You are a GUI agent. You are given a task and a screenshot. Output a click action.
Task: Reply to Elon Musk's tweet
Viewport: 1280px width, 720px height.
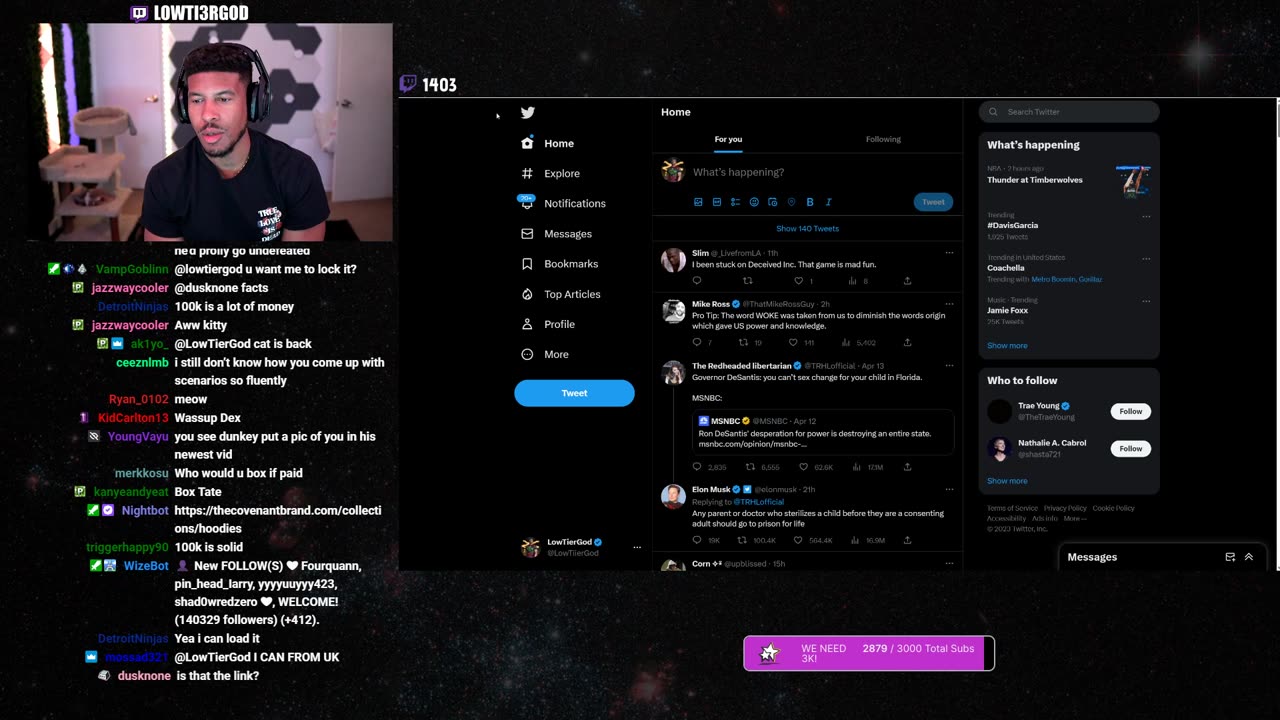coord(697,540)
